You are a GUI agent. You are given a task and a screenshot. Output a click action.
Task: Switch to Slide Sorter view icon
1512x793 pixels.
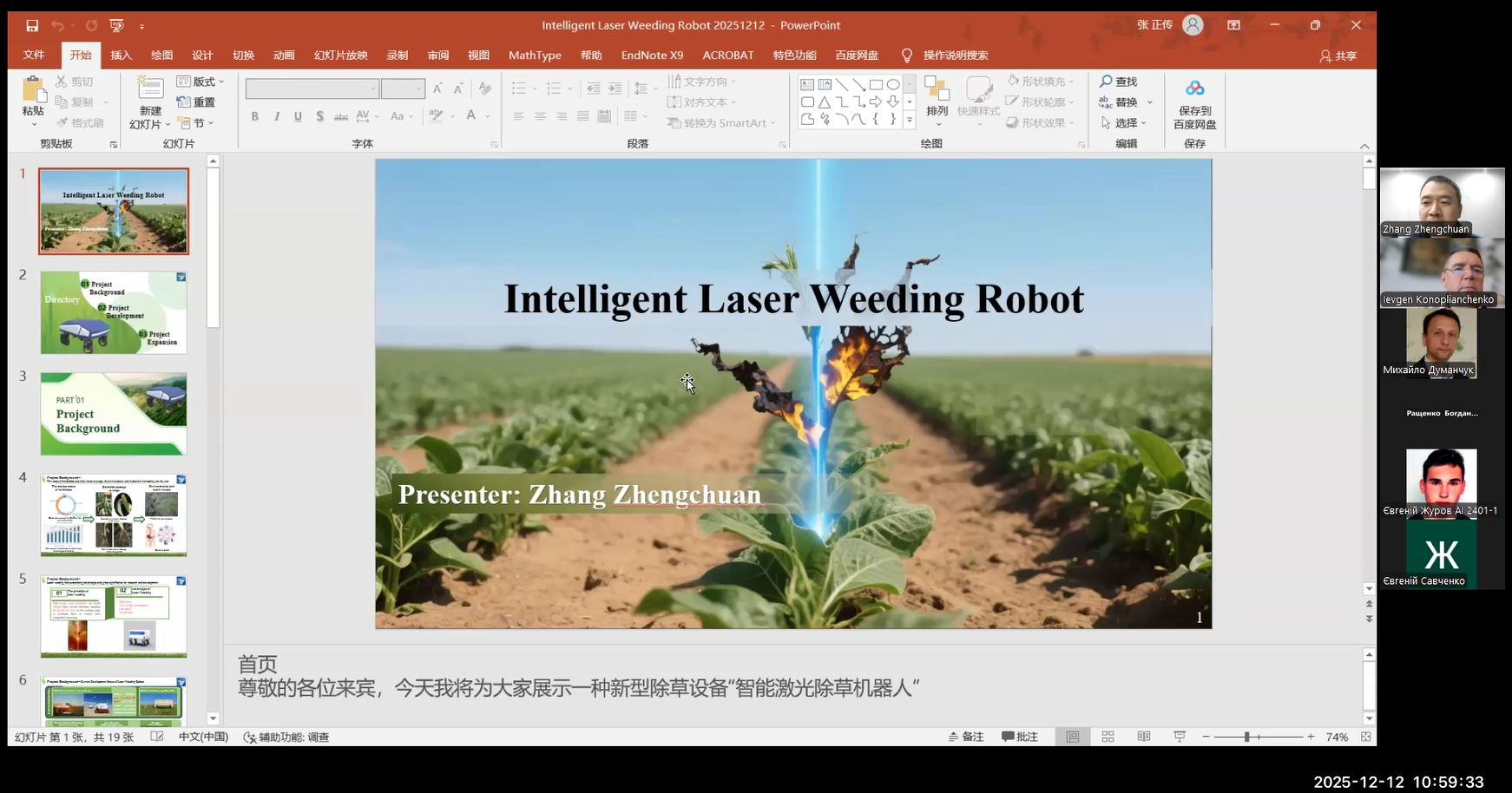pyautogui.click(x=1108, y=737)
